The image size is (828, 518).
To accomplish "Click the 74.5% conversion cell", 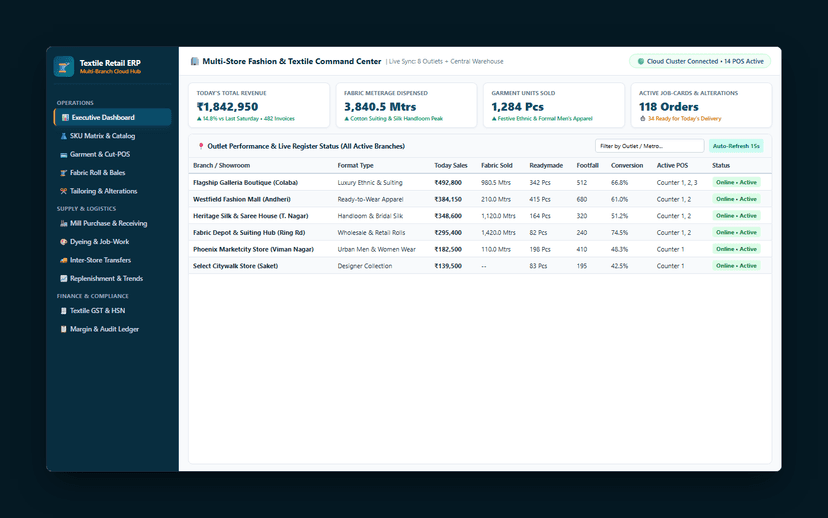I will [x=619, y=233].
